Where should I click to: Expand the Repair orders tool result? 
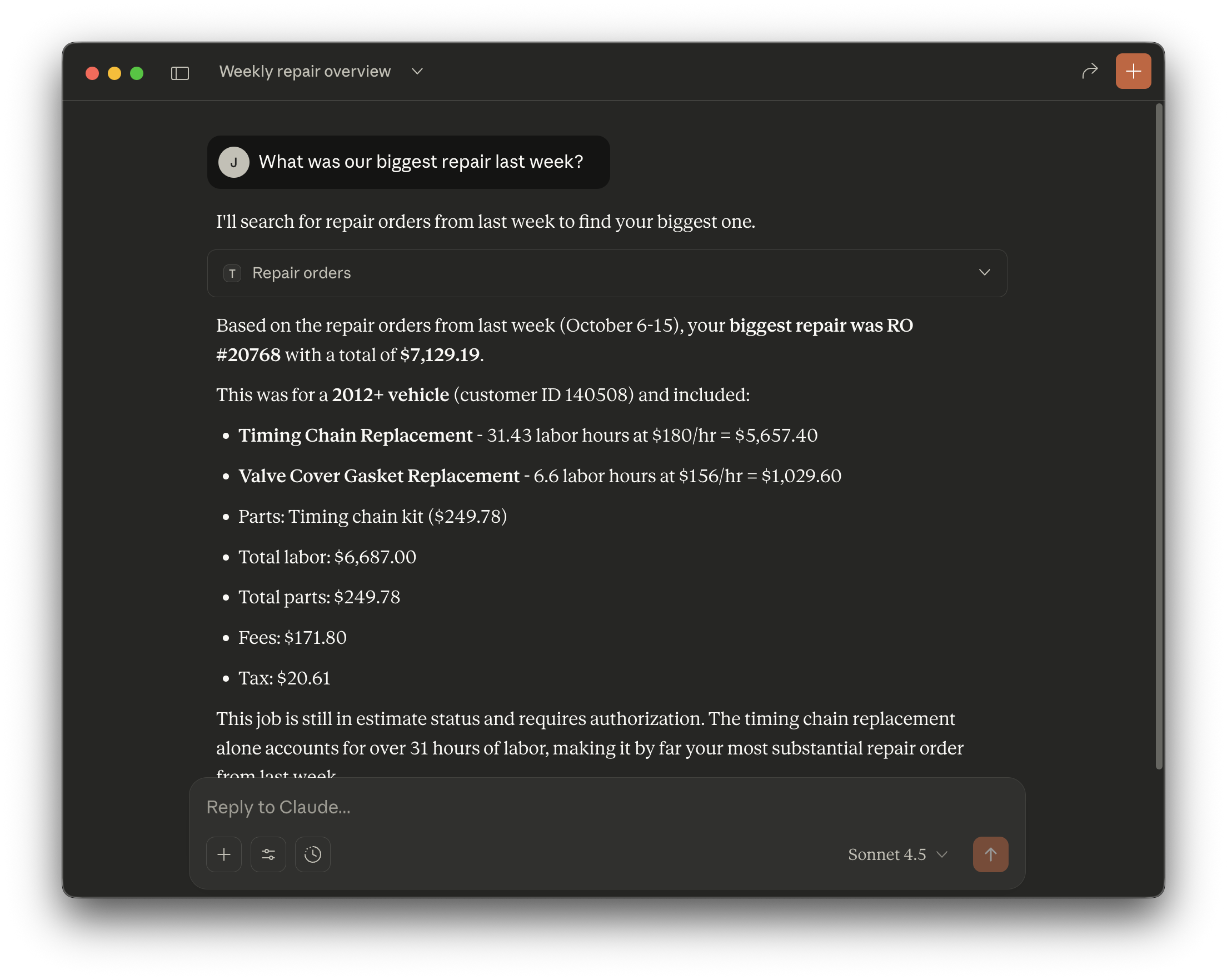tap(984, 273)
